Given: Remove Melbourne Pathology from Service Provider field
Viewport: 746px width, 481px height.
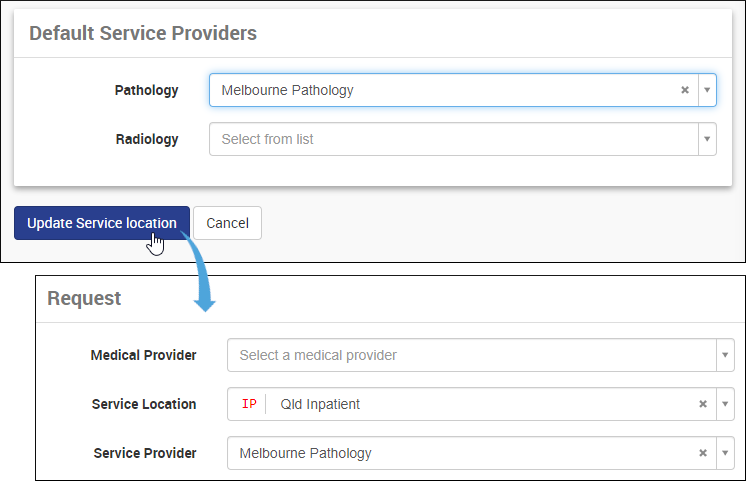Looking at the screenshot, I should 703,453.
